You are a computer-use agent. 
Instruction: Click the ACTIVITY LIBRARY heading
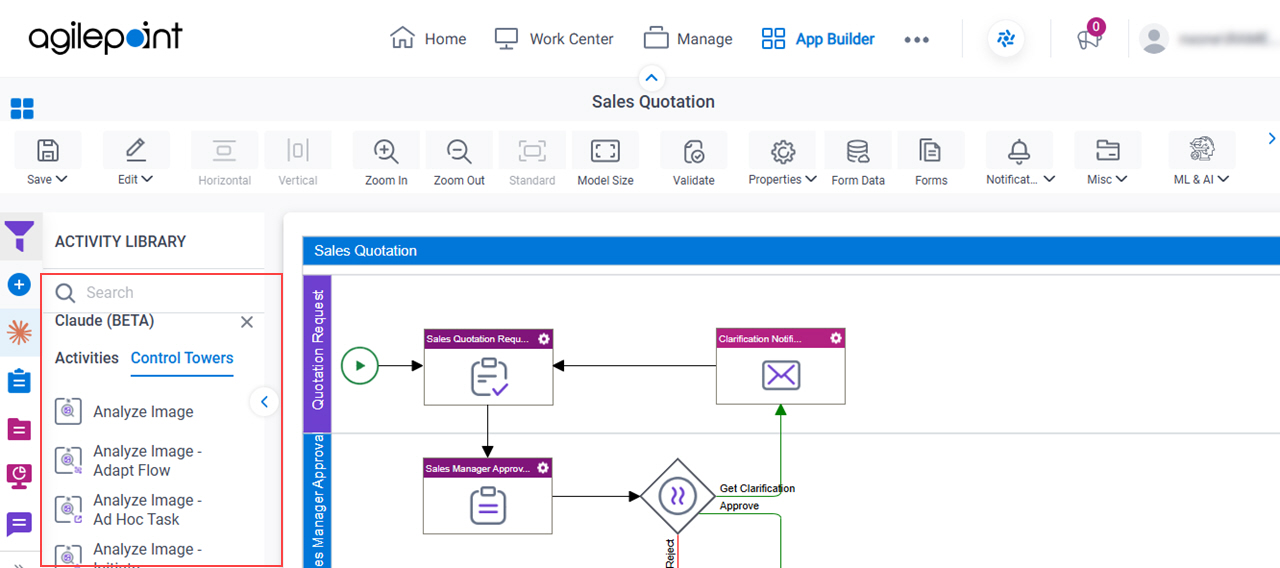(x=120, y=242)
